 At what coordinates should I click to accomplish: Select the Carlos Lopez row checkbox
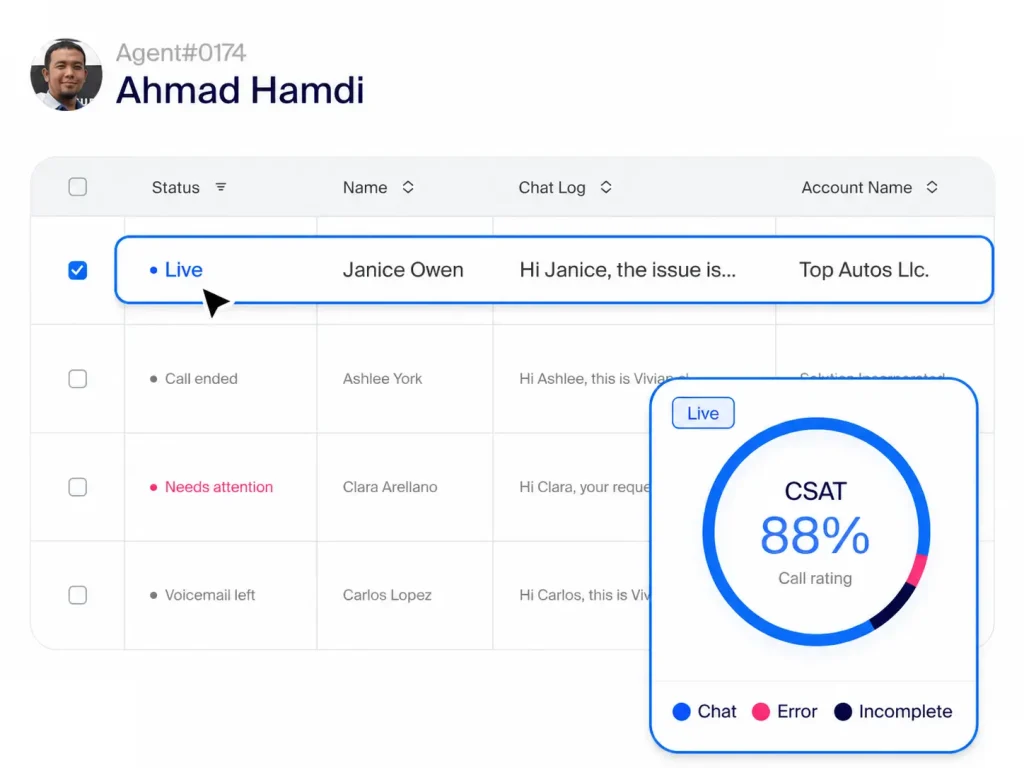(x=78, y=595)
